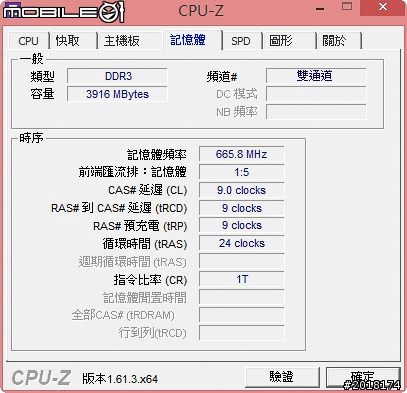Click the 類型 label
Image resolution: width=407 pixels, height=393 pixels.
pos(42,77)
